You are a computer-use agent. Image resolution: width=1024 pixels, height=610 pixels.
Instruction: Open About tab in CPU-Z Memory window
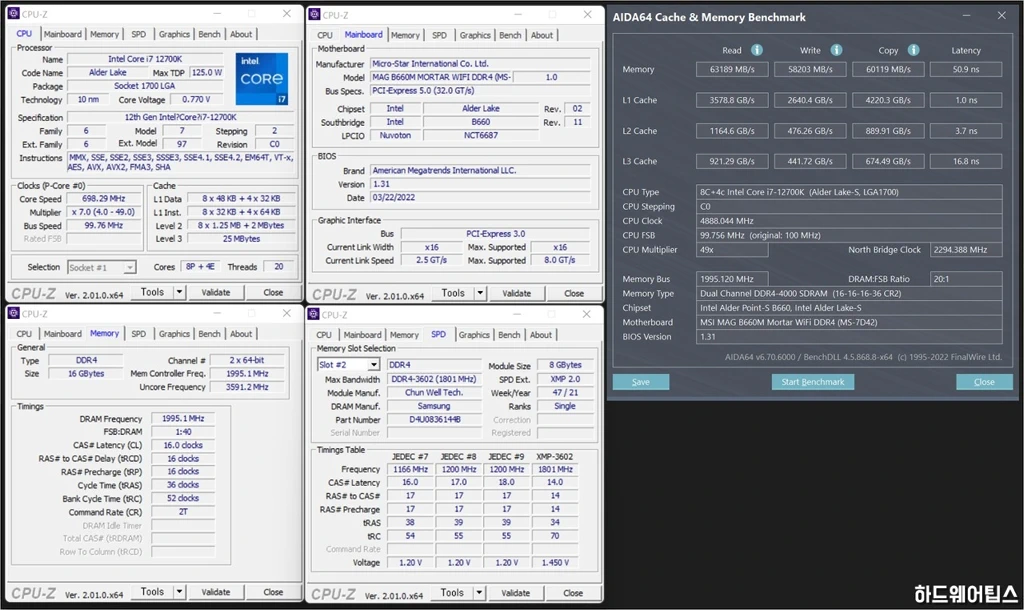(x=241, y=334)
